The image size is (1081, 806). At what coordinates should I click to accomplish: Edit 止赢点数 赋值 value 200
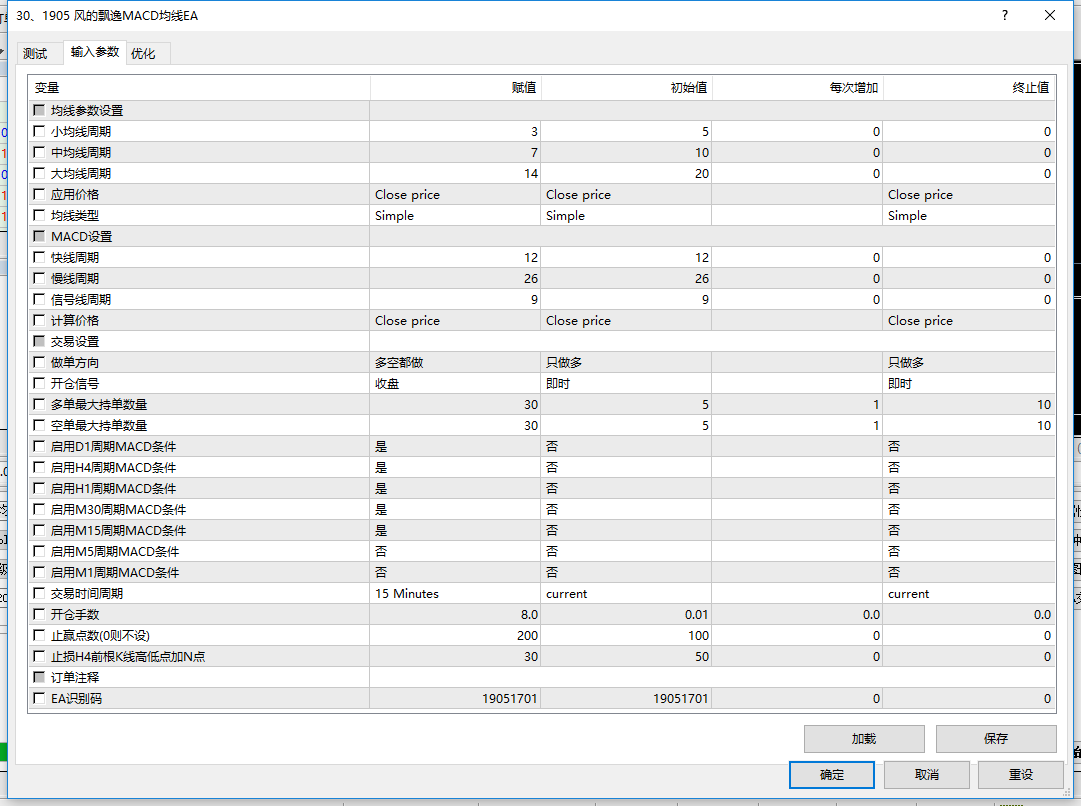455,636
